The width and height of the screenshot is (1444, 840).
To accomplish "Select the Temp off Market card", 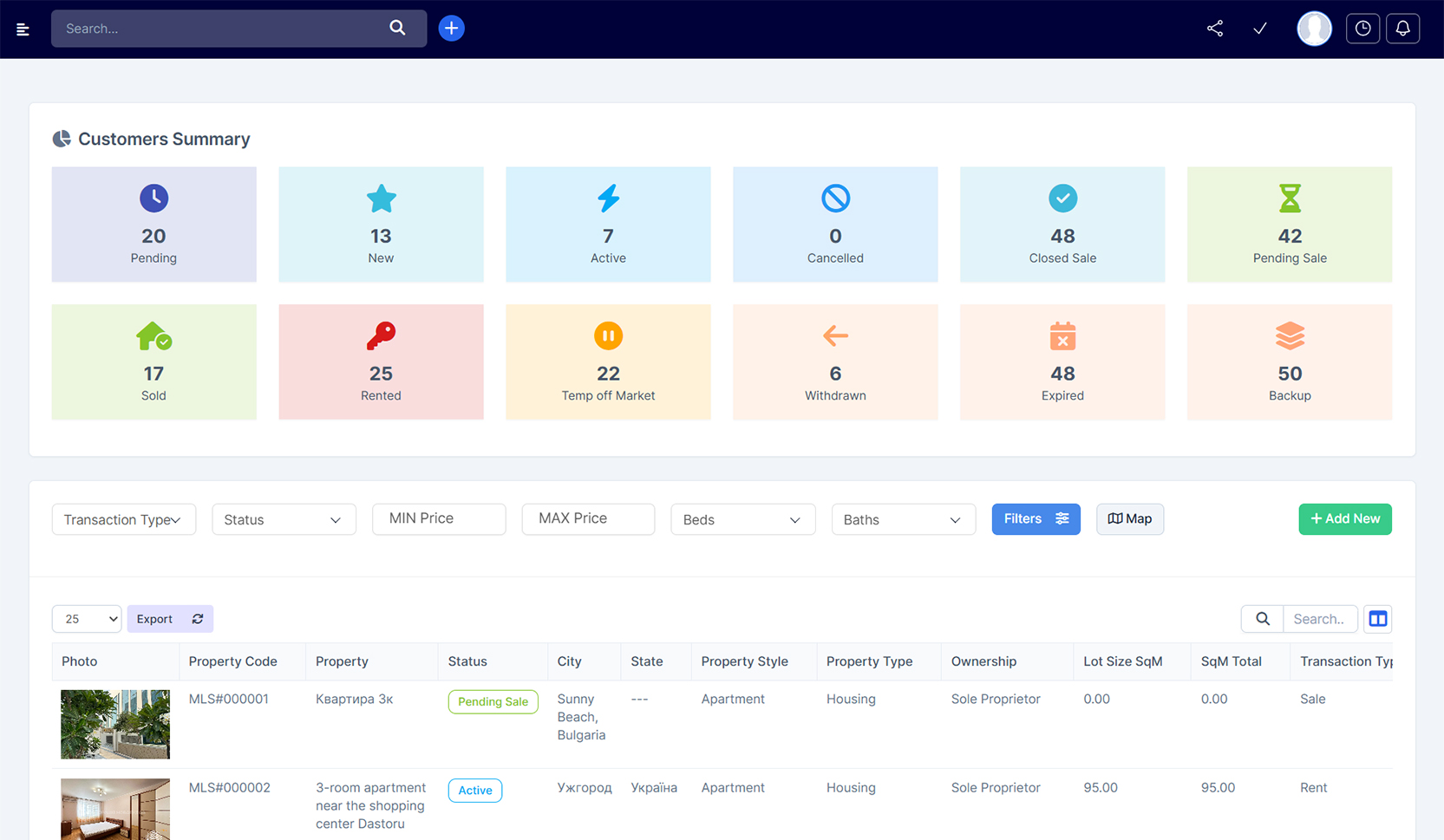I will [608, 361].
